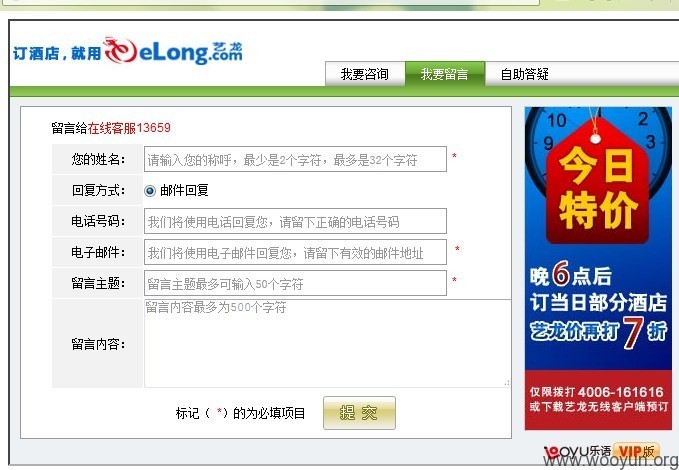Screen dimensions: 679x470
Task: Click inside the 留言内容 message textarea
Action: point(327,343)
